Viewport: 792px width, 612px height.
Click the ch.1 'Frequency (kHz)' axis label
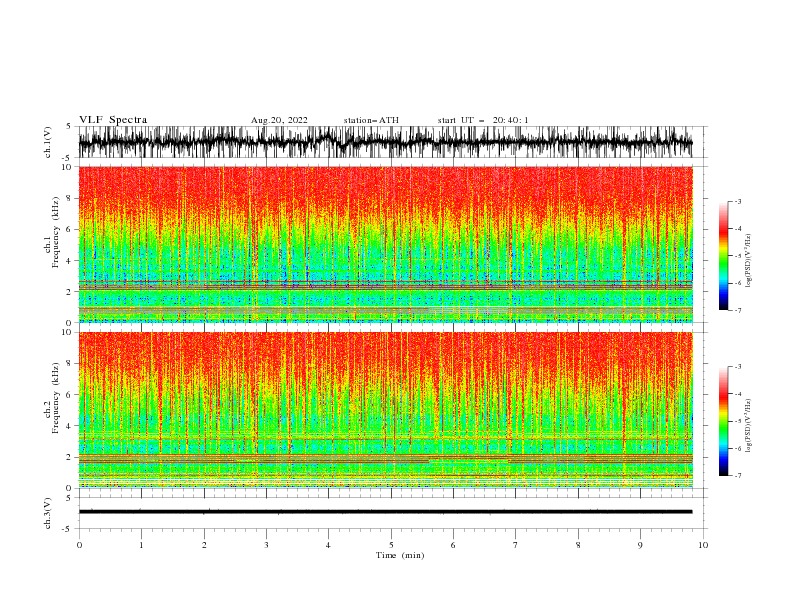(56, 232)
